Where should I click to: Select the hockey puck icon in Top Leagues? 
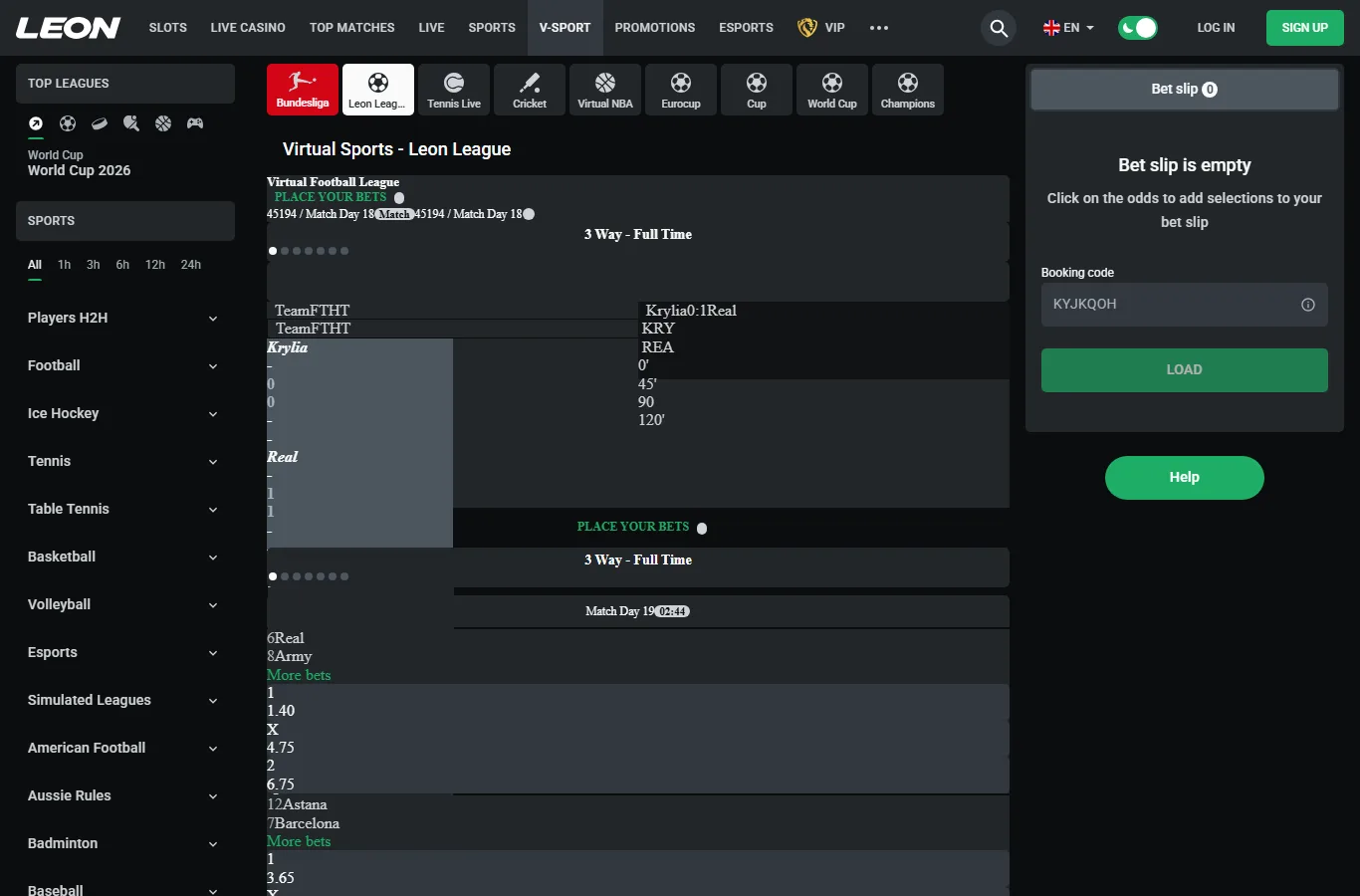click(100, 123)
